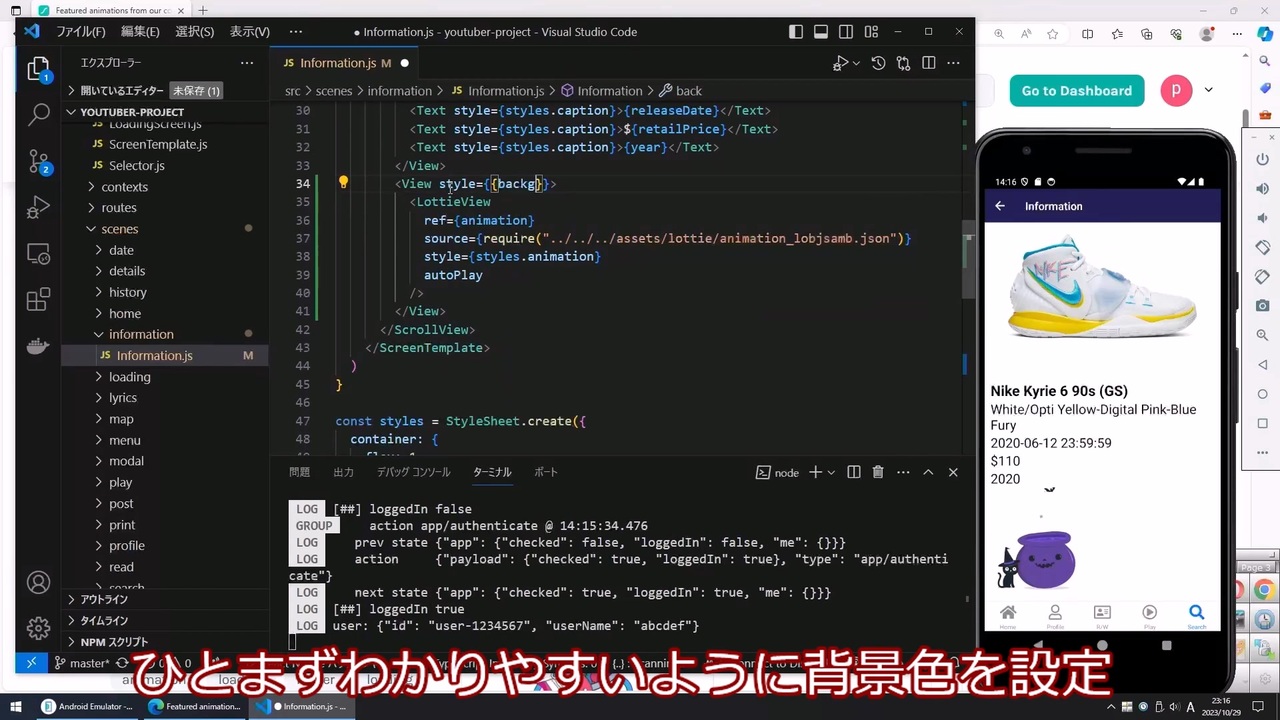
Task: Collapse the scenes folder
Action: [x=119, y=229]
